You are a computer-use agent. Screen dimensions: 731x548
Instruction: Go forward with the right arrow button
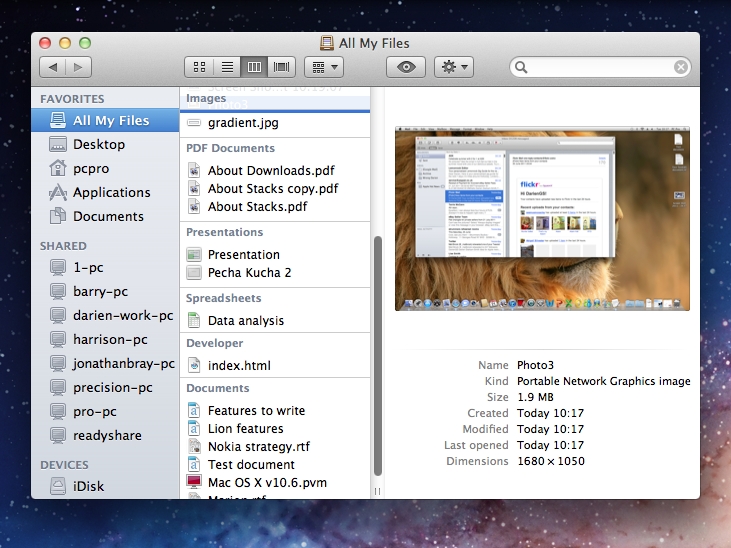point(78,67)
